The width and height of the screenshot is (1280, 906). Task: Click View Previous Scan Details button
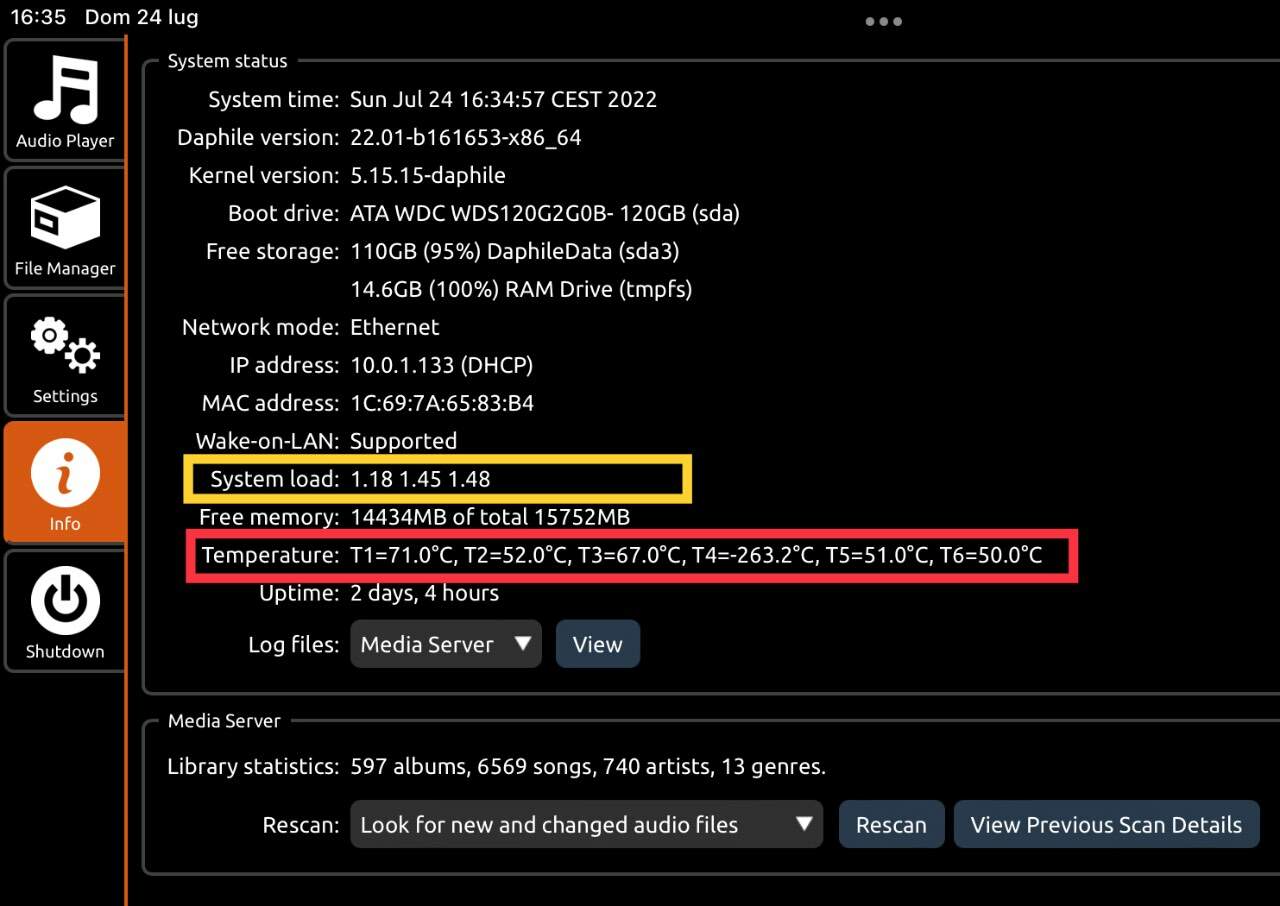1106,825
